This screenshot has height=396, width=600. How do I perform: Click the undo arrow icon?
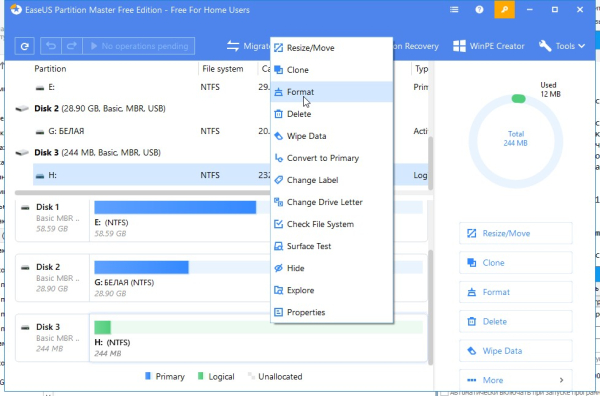(51, 46)
